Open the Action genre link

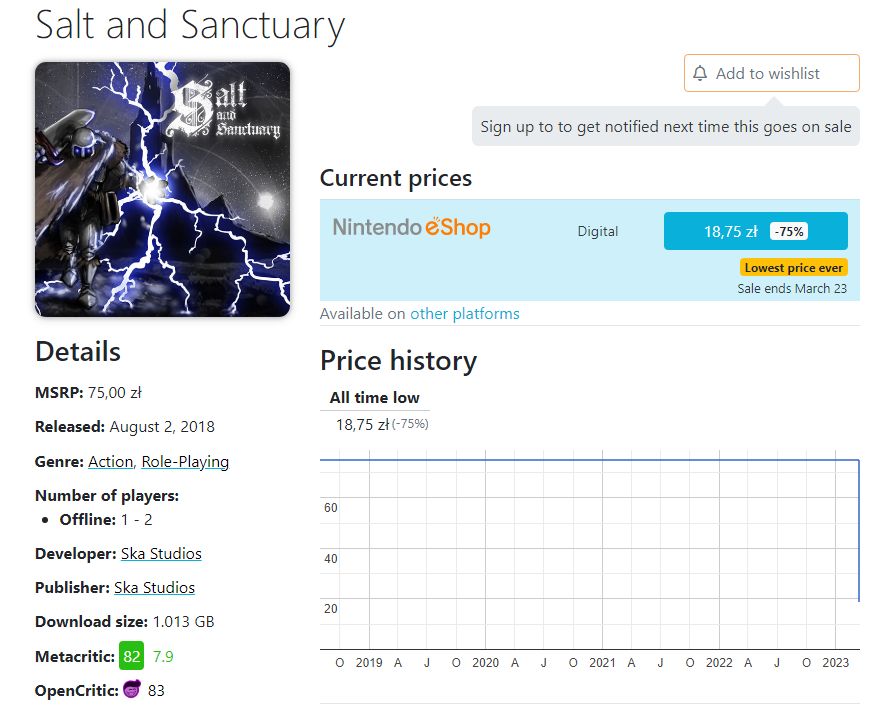click(110, 461)
